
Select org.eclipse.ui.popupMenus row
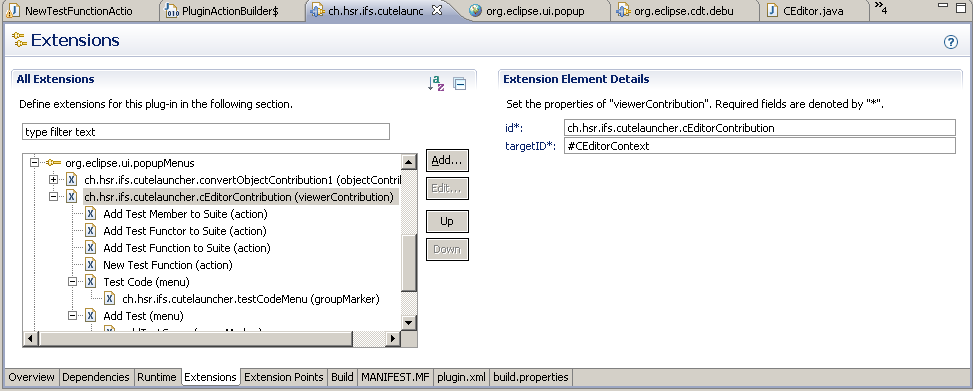129,163
